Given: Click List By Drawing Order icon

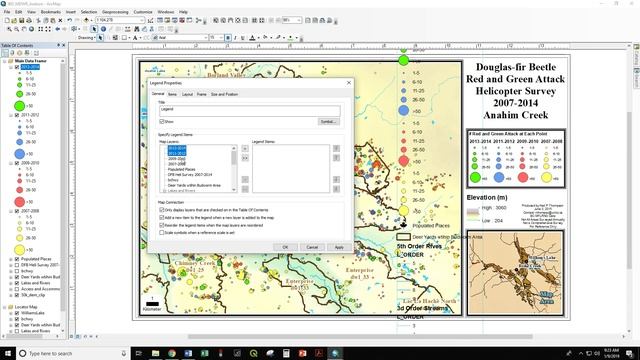Looking at the screenshot, I should coord(4,53).
